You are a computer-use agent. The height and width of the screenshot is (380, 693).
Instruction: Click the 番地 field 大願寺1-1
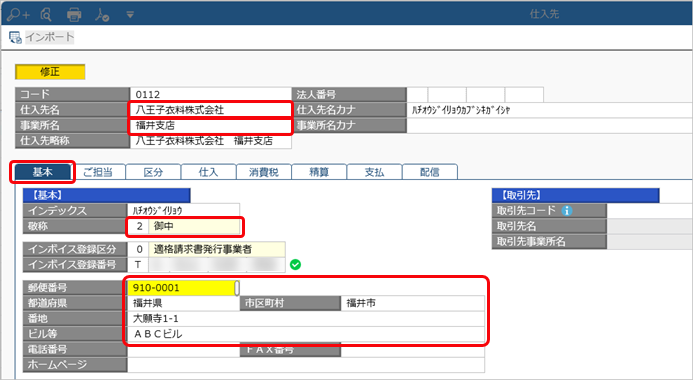pos(306,319)
